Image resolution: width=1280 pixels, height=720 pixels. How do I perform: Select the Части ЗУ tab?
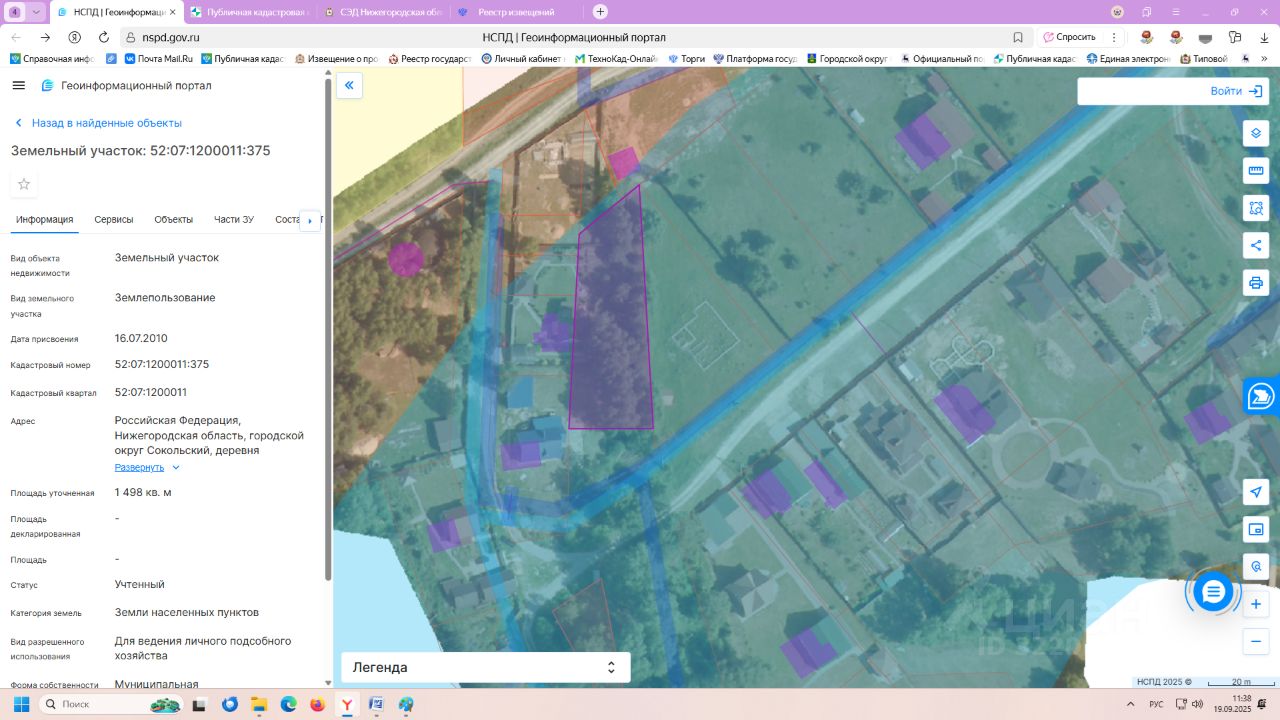coord(234,220)
